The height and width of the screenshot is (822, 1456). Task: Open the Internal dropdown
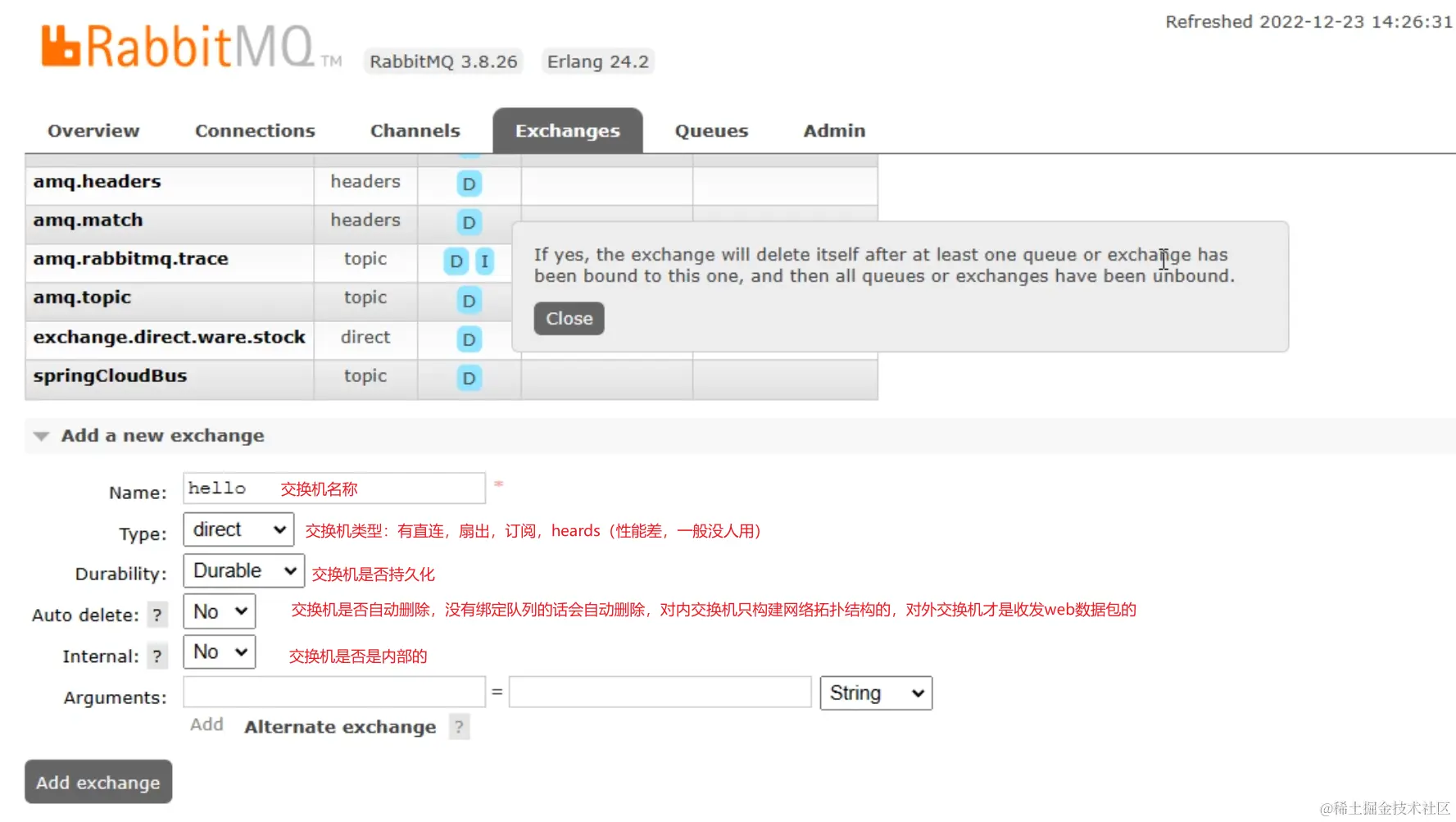tap(220, 652)
